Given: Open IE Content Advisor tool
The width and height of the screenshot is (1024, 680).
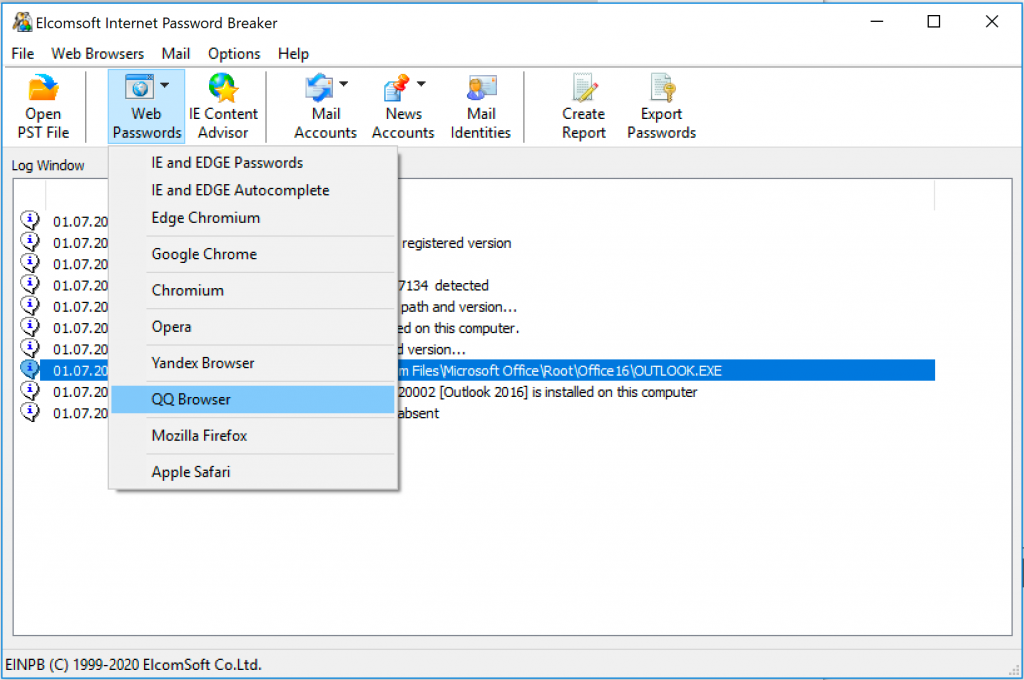Looking at the screenshot, I should coord(222,105).
